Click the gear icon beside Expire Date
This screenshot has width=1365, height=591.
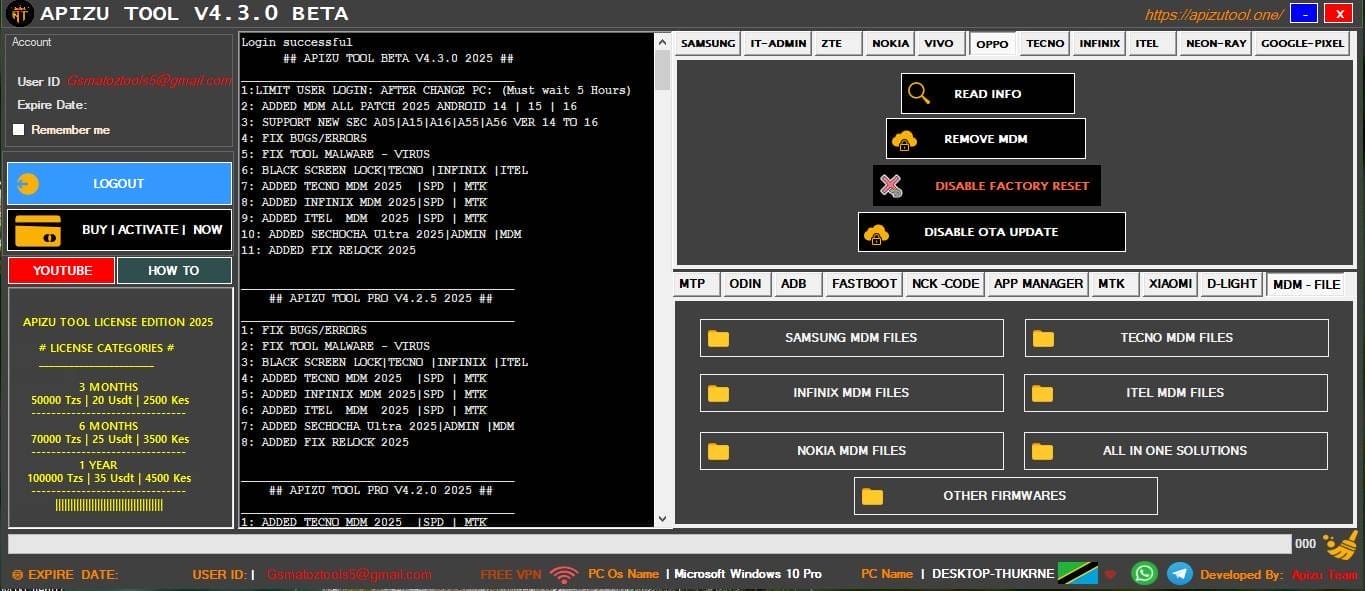17,575
